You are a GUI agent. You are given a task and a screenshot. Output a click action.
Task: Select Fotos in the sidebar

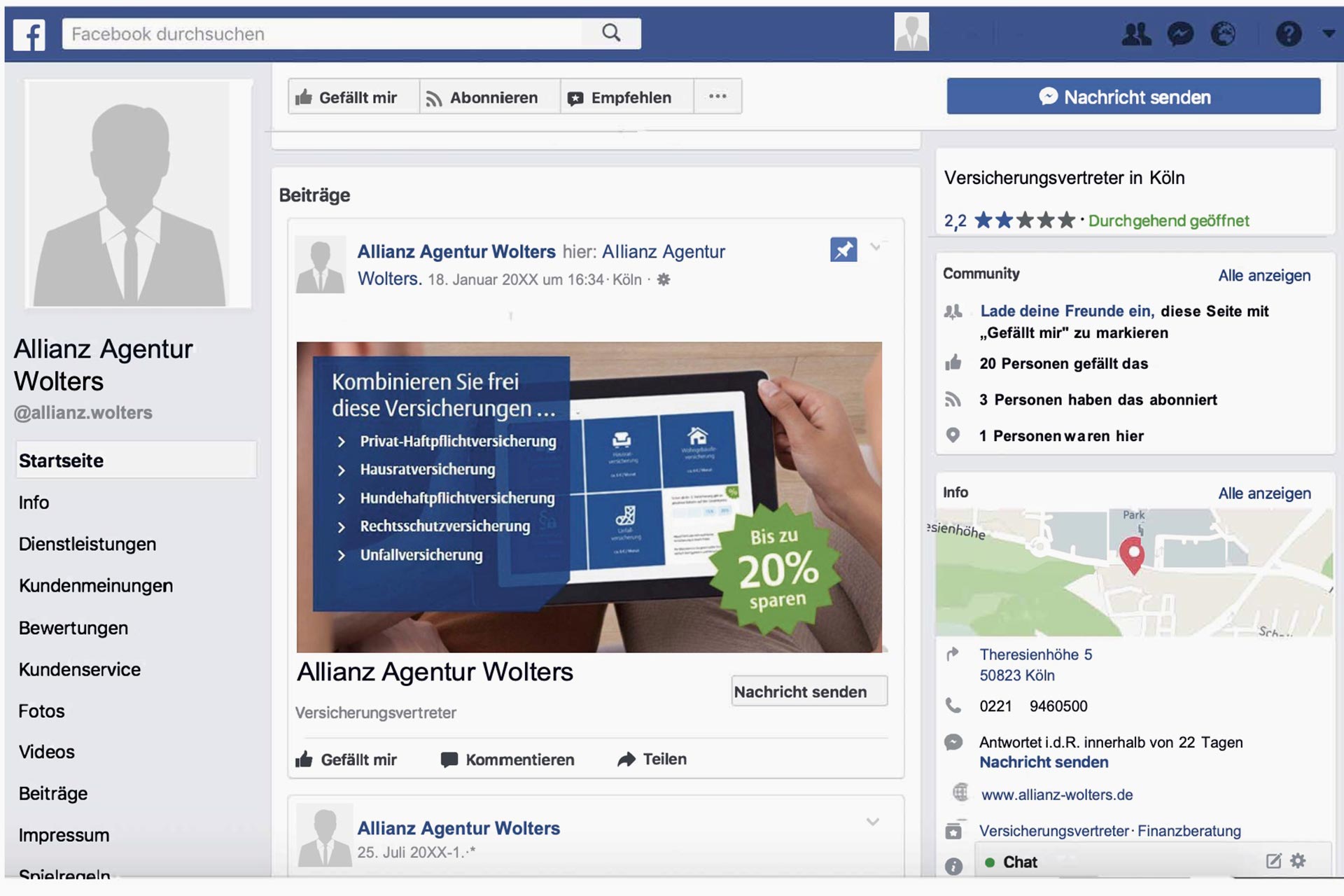41,711
